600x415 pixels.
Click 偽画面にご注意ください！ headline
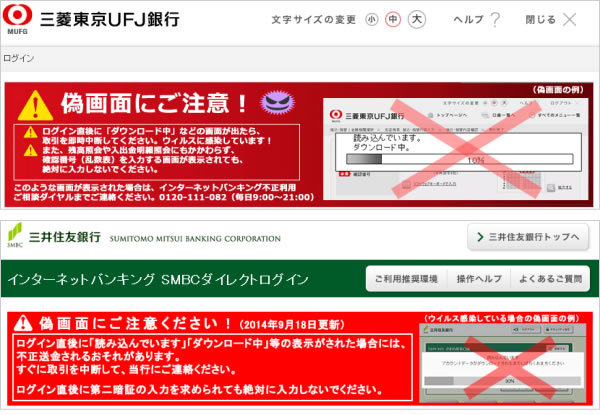[x=135, y=324]
